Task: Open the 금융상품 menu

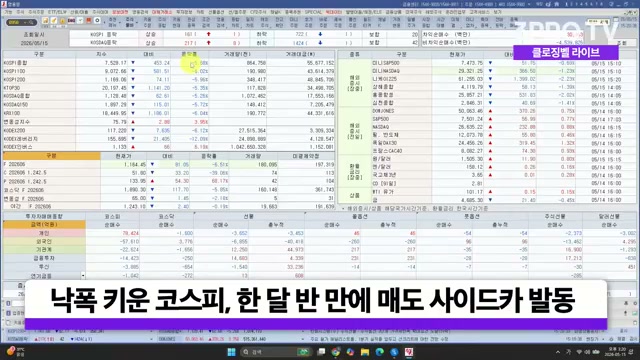Action: pos(393,12)
